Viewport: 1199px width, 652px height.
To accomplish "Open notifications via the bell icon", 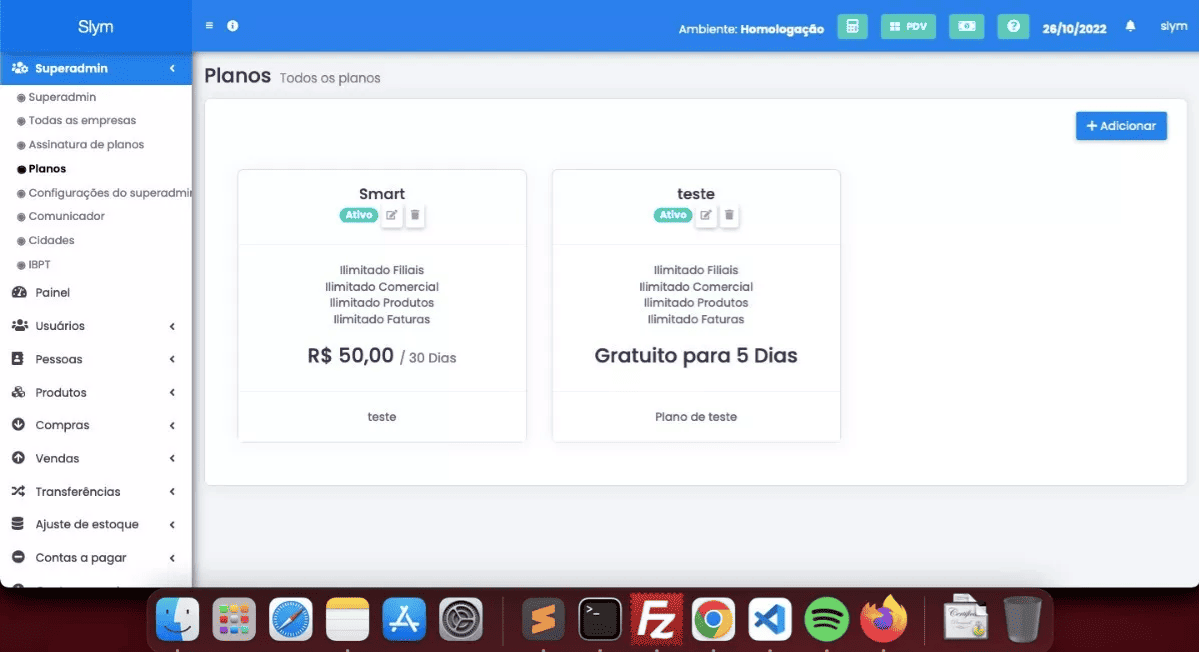I will click(x=1129, y=26).
